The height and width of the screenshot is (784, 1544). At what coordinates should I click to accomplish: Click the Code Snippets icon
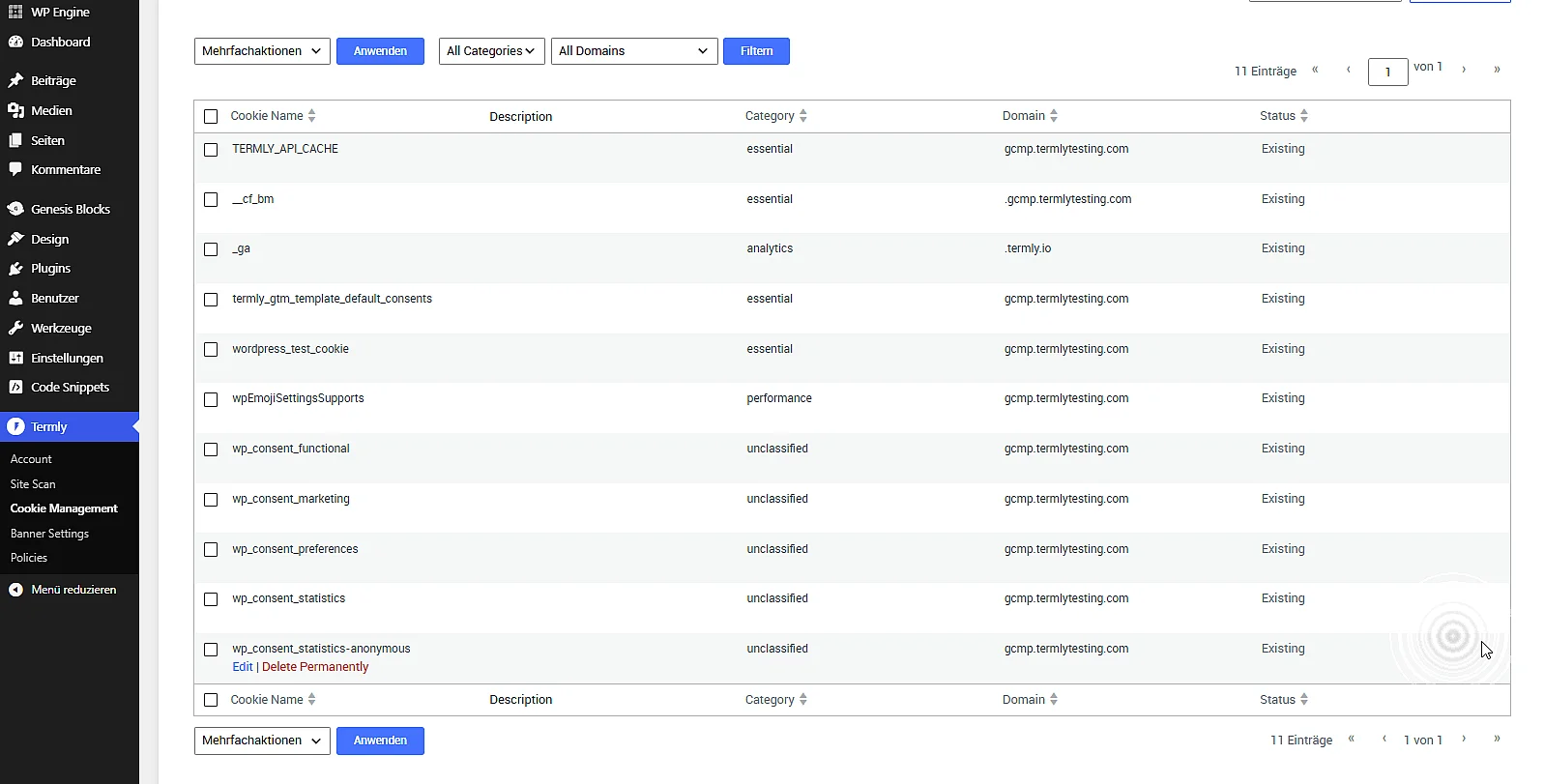coord(15,387)
